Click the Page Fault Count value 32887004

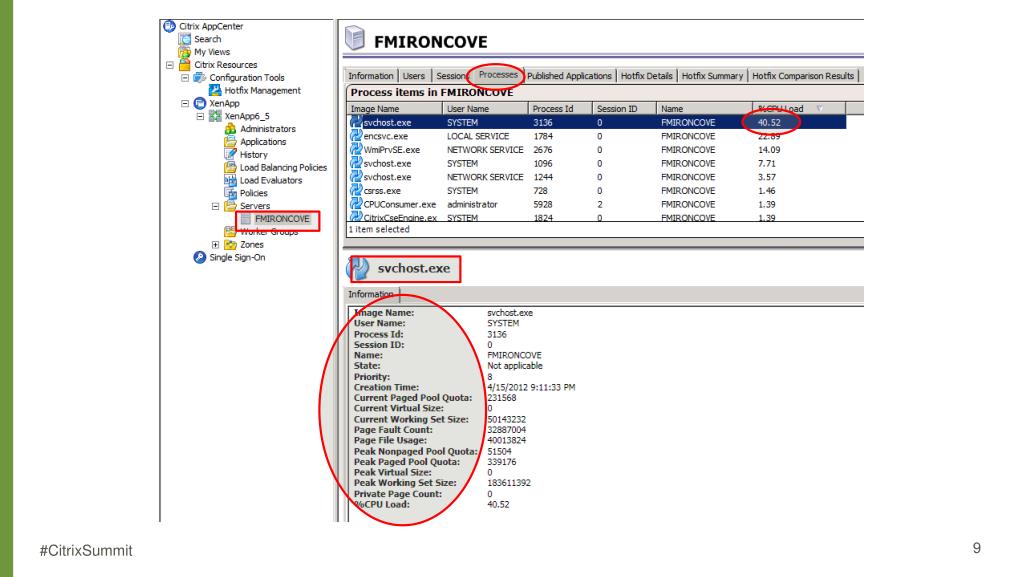506,429
